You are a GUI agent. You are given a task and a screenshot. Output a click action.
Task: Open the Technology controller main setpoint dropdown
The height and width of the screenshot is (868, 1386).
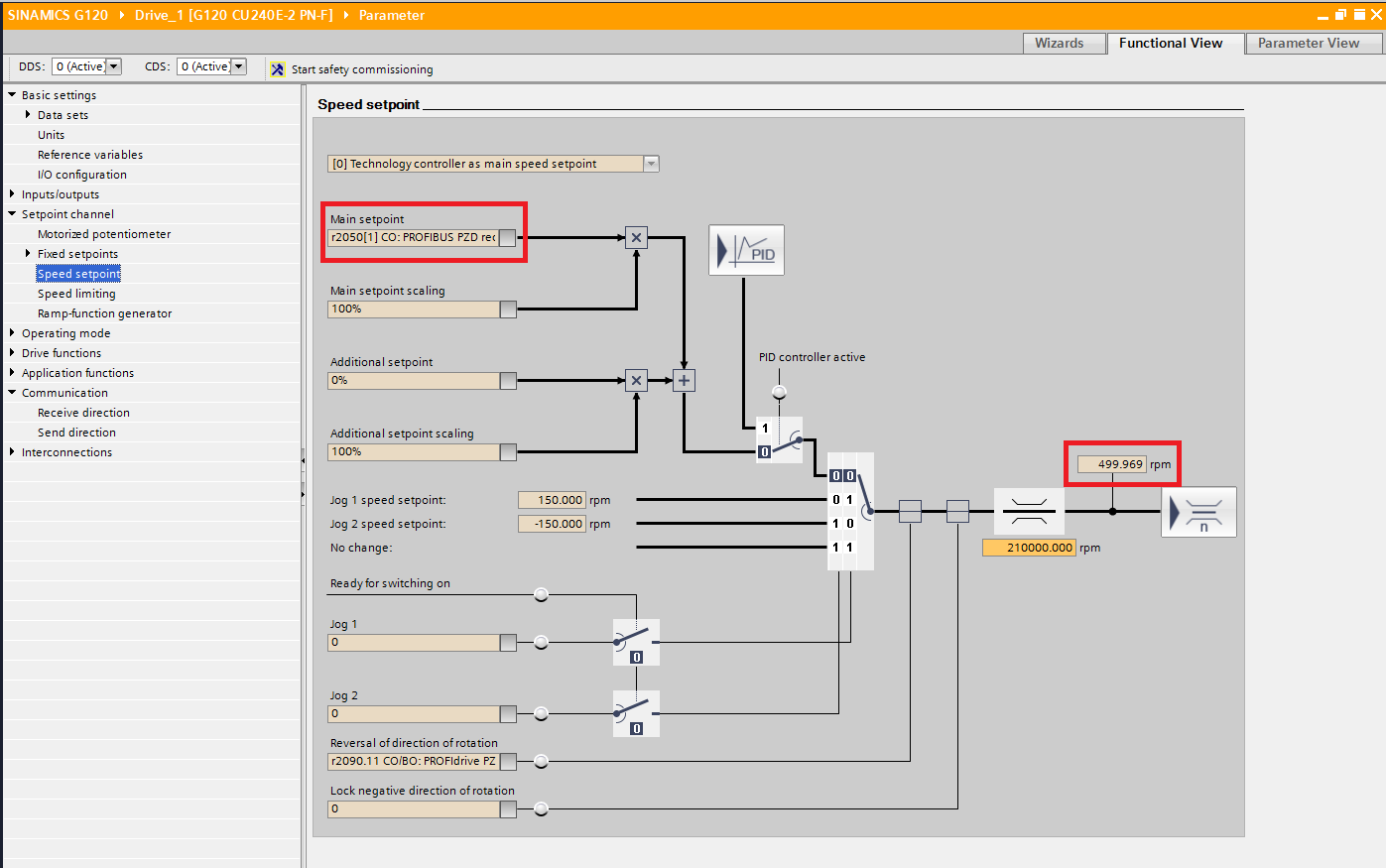(651, 164)
